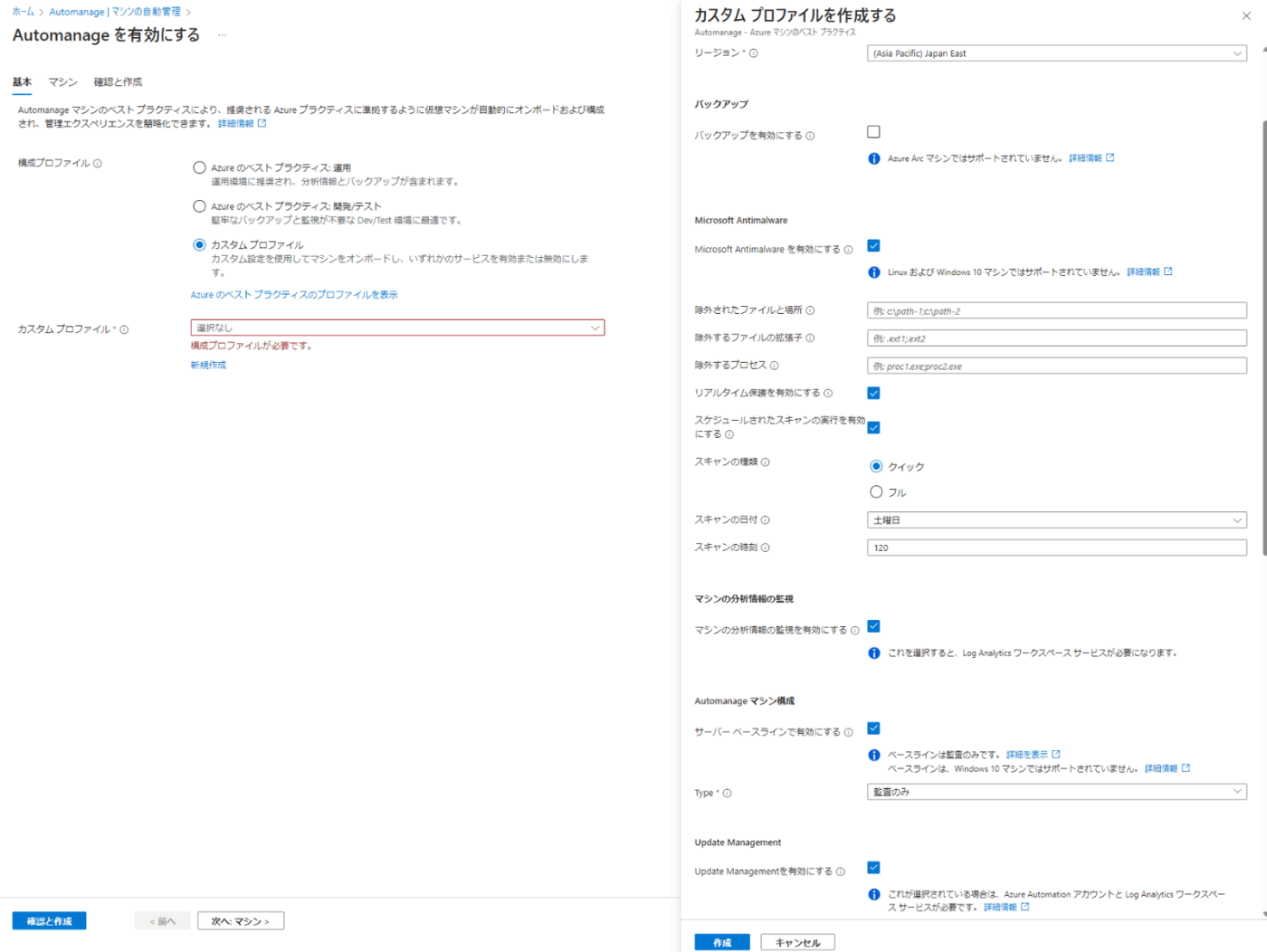Click info icon beside サーバー ベースラインで有効にする
Image resolution: width=1267 pixels, height=952 pixels.
(848, 733)
